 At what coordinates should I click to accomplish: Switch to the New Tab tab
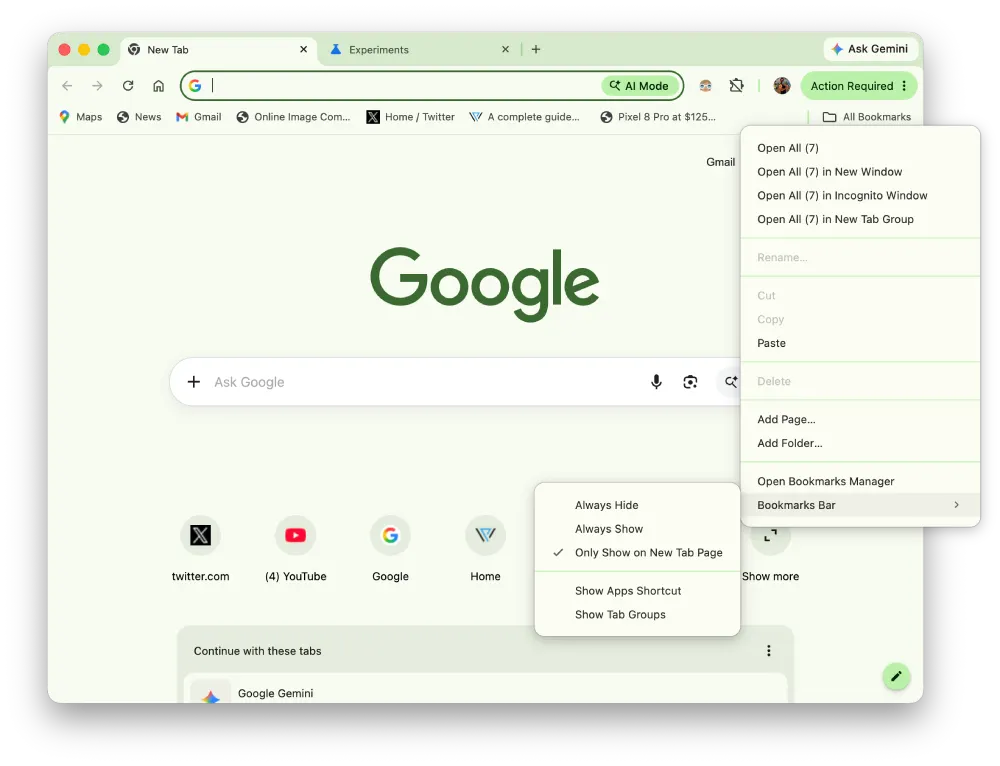[x=217, y=49]
